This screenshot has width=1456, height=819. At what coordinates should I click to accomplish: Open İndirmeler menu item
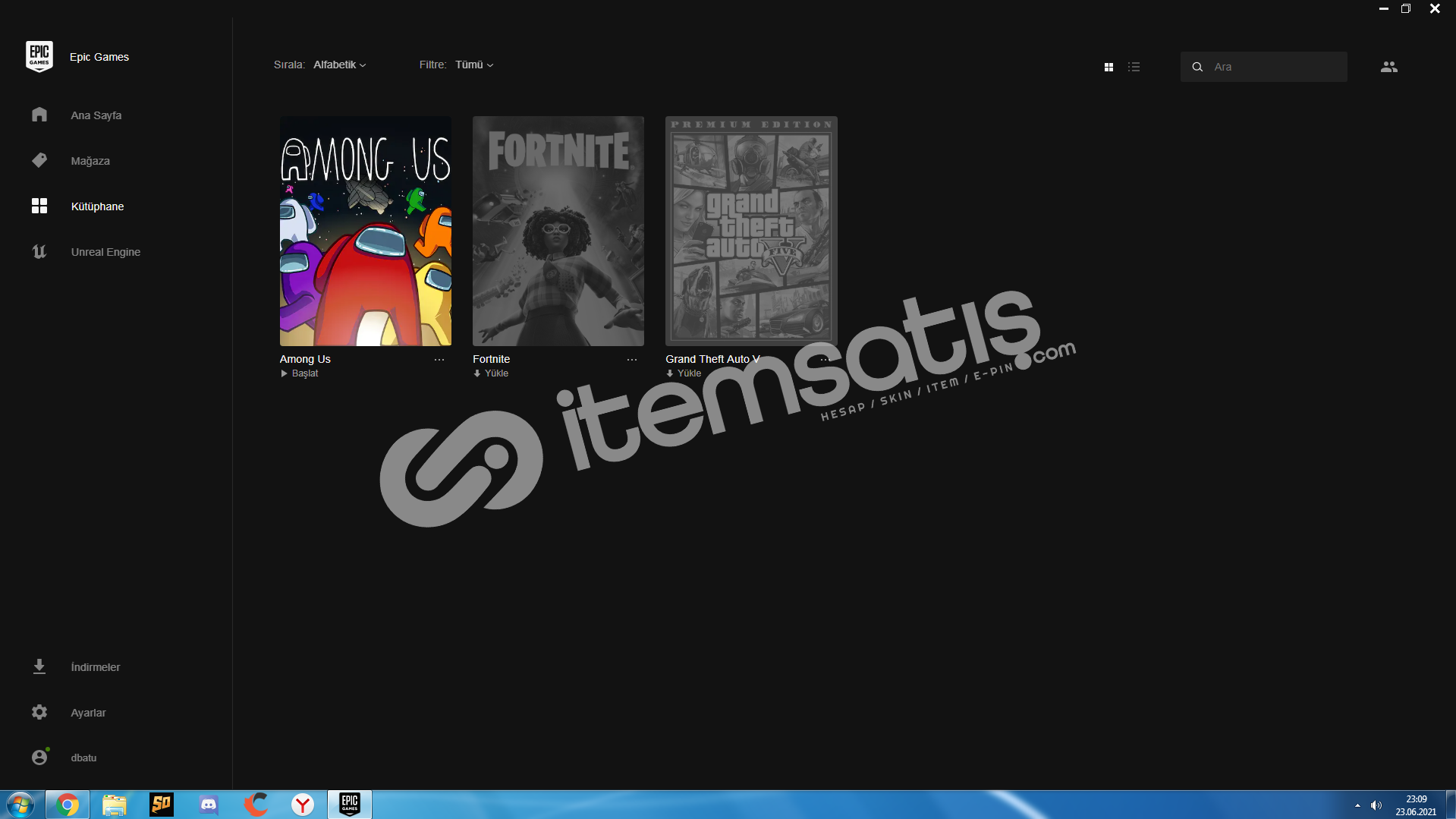(x=96, y=667)
